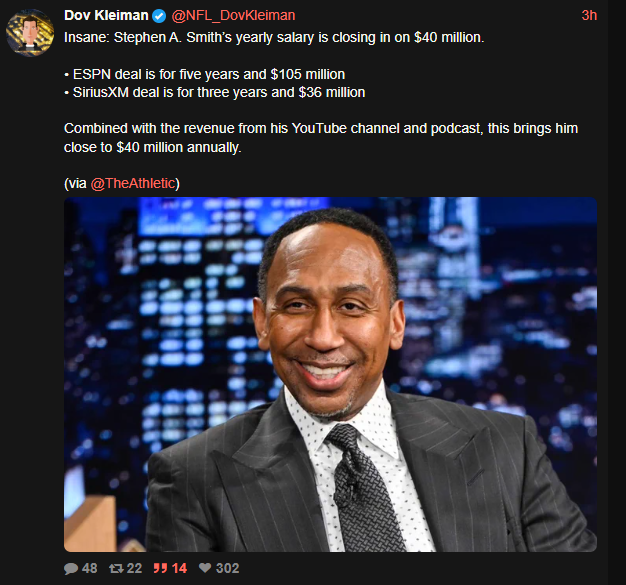Click the ESPN deal bullet line
The height and width of the screenshot is (585, 626).
point(204,74)
